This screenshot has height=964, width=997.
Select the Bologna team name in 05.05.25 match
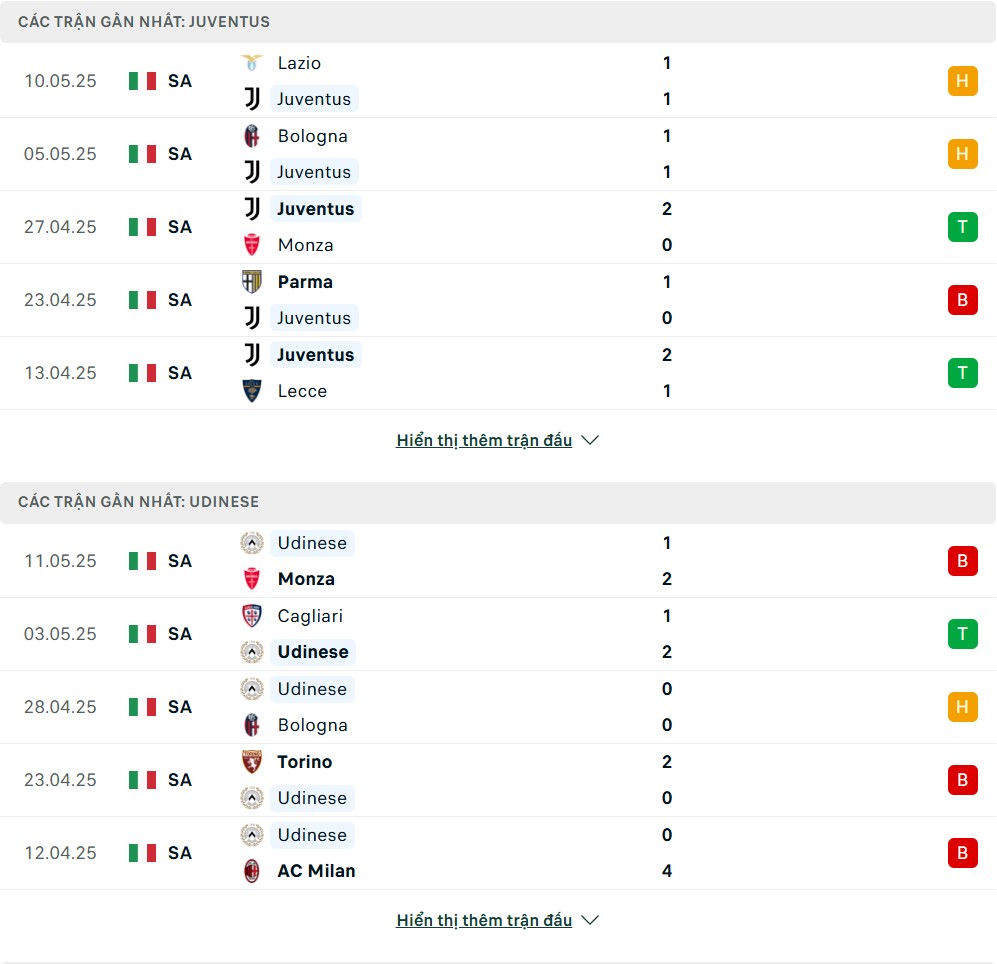[x=312, y=136]
